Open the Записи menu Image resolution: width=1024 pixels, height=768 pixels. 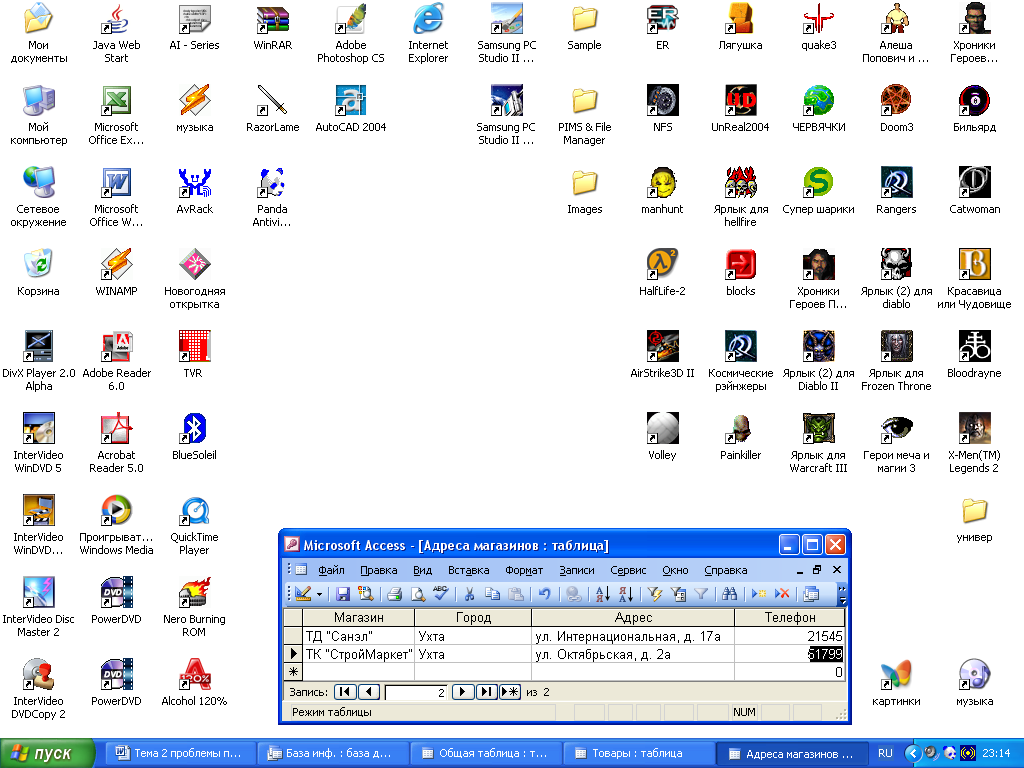tap(577, 570)
